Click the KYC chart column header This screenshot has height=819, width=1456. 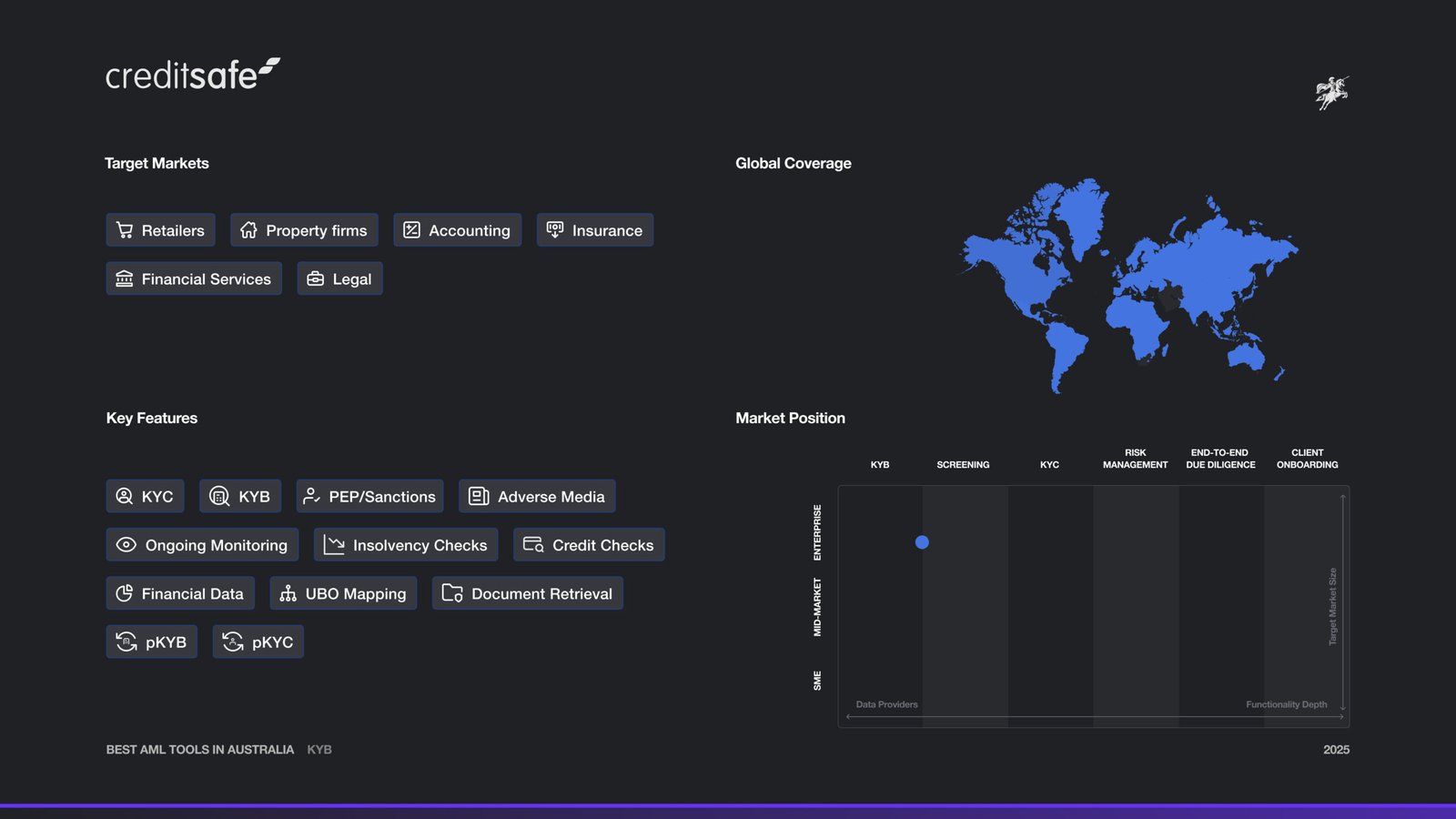pyautogui.click(x=1049, y=465)
